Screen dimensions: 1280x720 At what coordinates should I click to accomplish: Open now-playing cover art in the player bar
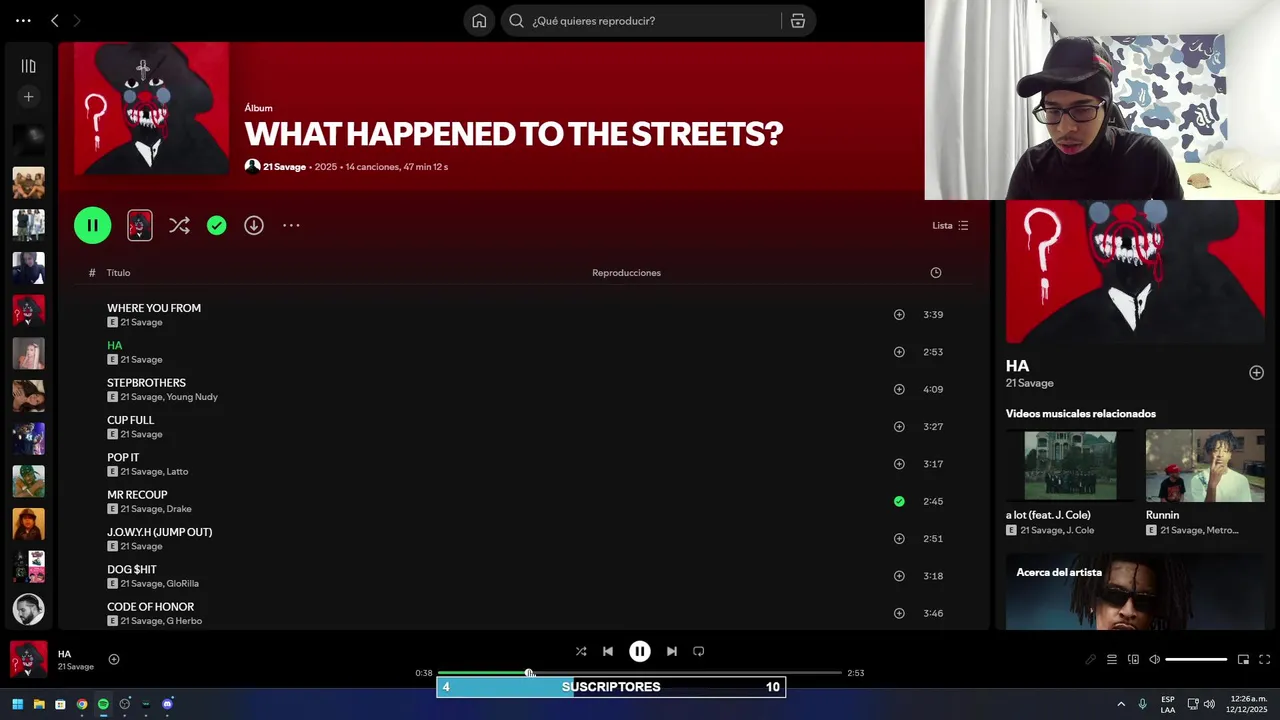pyautogui.click(x=28, y=659)
